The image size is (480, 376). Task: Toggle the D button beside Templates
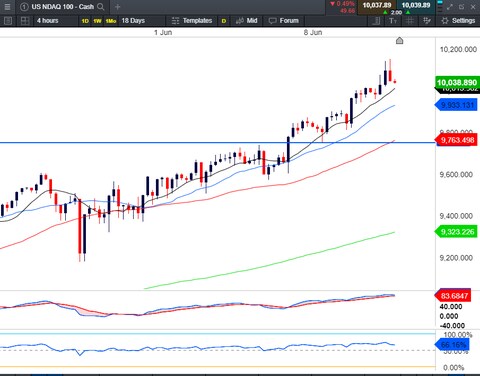pos(224,21)
